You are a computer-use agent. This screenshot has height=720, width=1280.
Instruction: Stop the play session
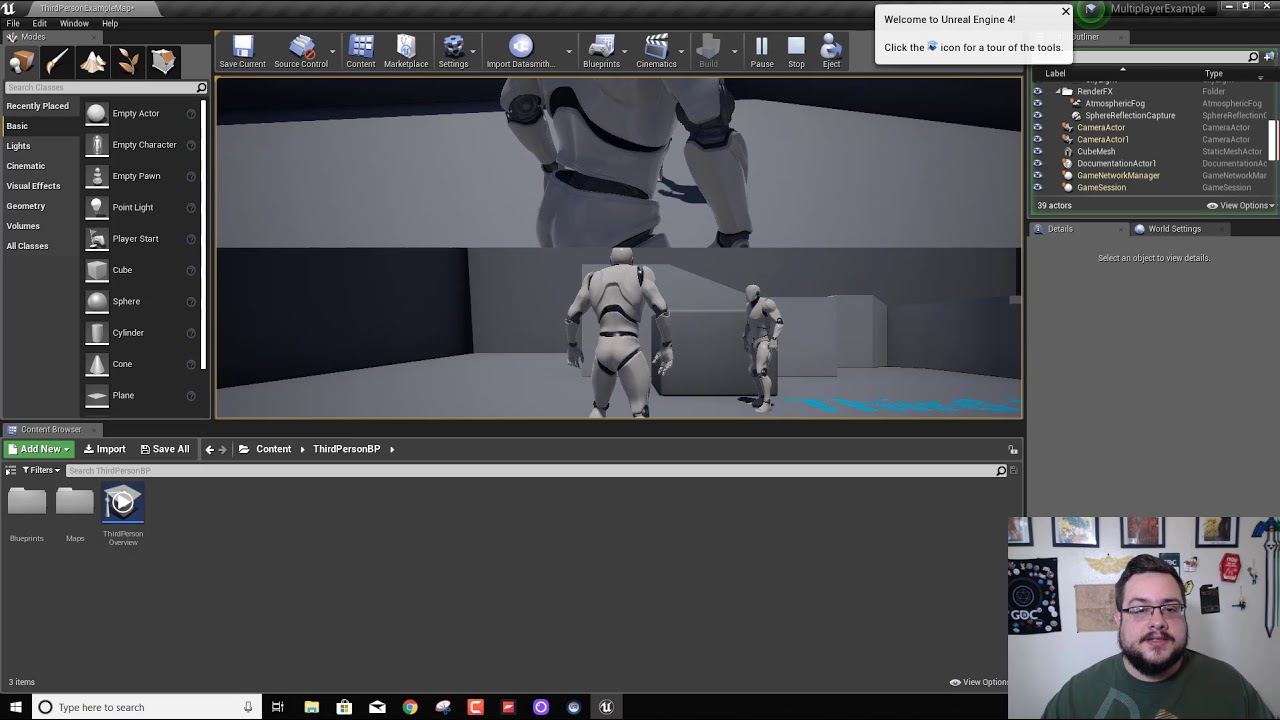(796, 52)
